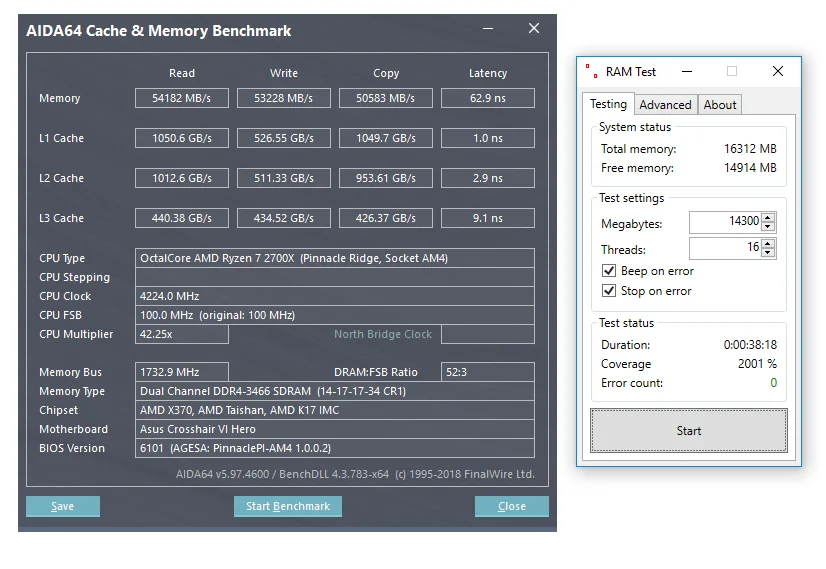Click the L2 Cache Latency value 2.9 ns
Screen dimensions: 826x569
pyautogui.click(x=488, y=178)
